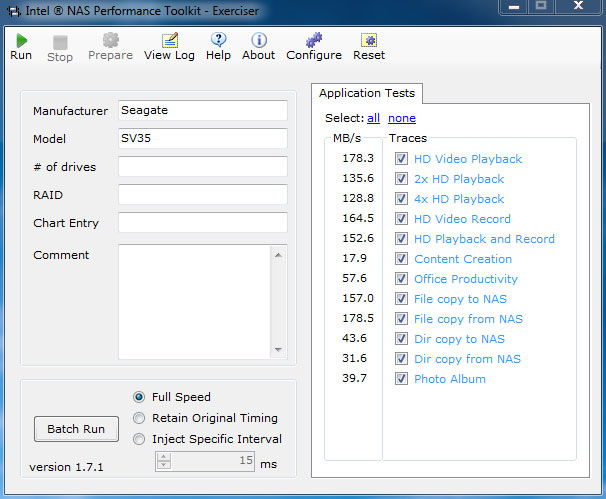This screenshot has width=606, height=499.
Task: Choose Retain Original Timing option
Action: pos(139,418)
